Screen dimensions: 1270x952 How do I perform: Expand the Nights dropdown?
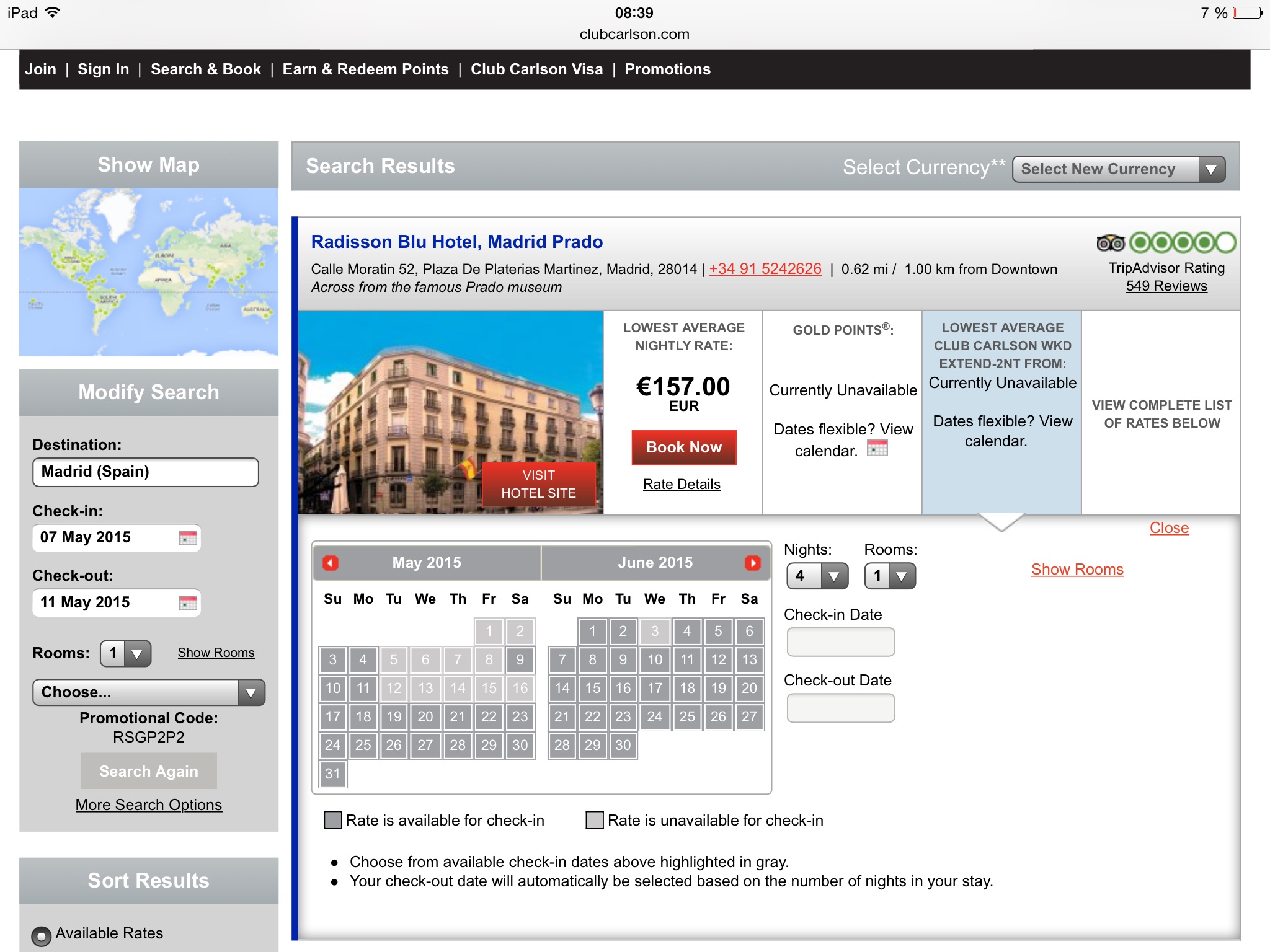coord(817,576)
